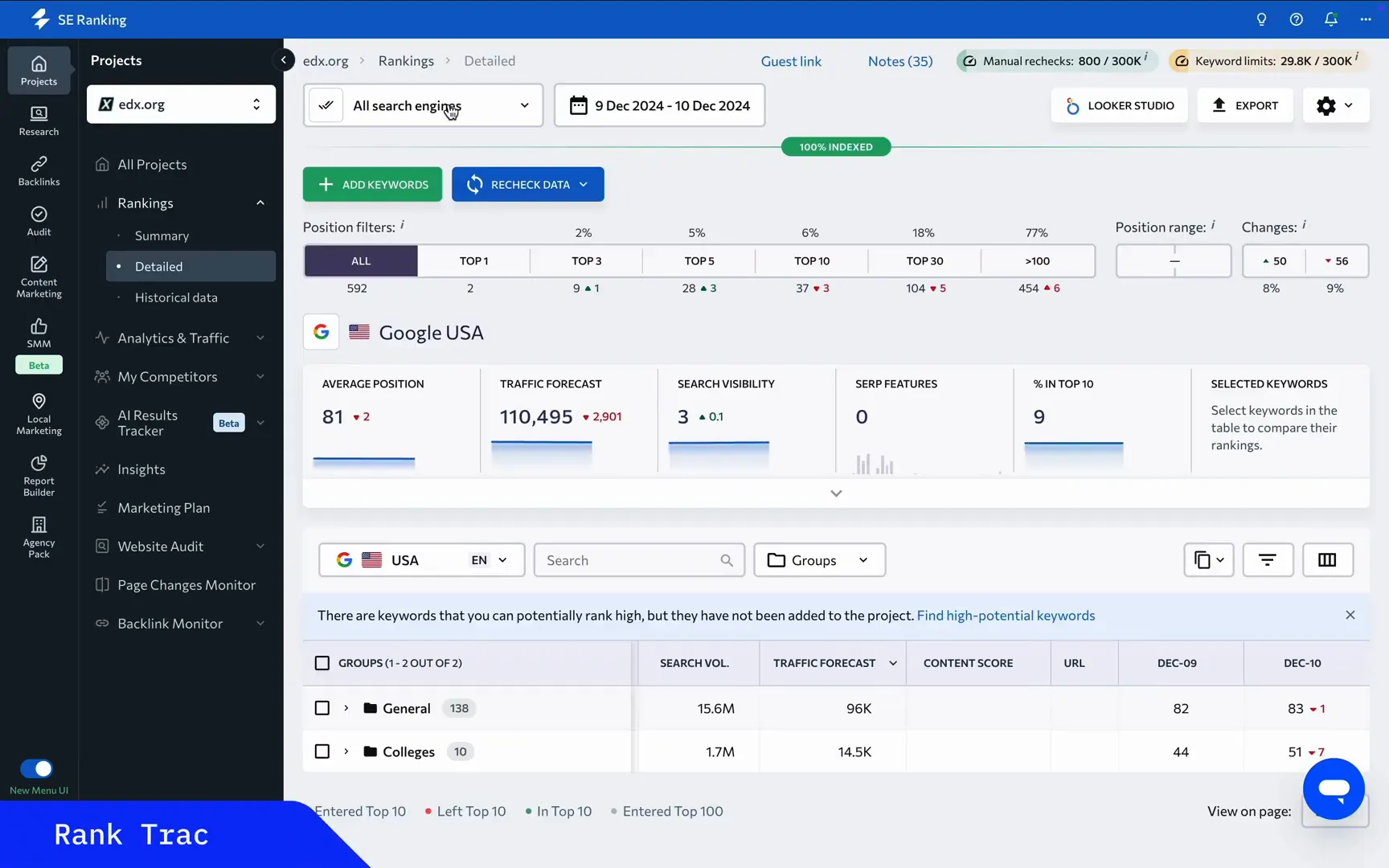Viewport: 1389px width, 868px height.
Task: Open the Audit section
Action: pos(38,221)
